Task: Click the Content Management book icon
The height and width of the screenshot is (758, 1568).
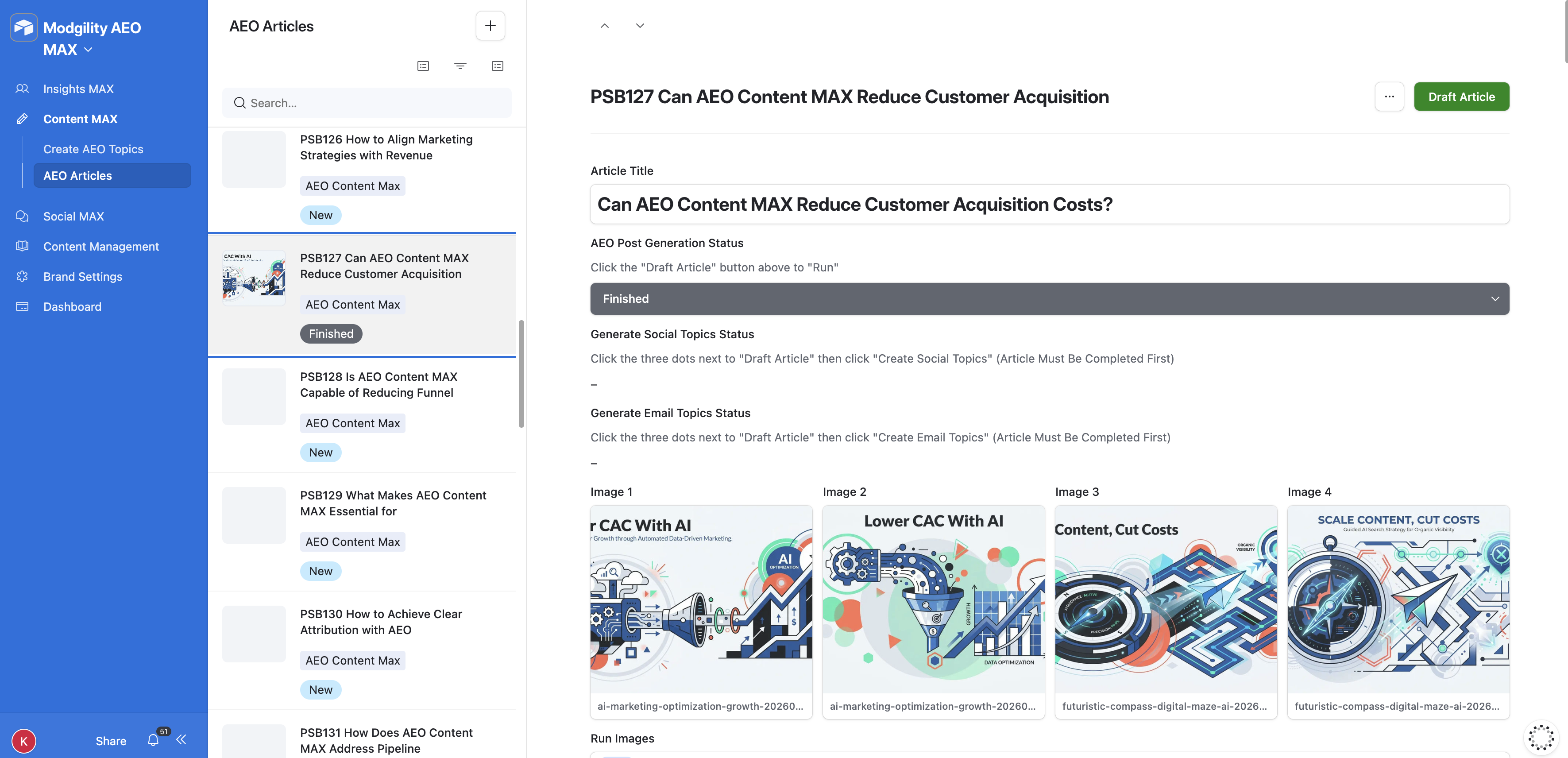Action: pyautogui.click(x=23, y=247)
